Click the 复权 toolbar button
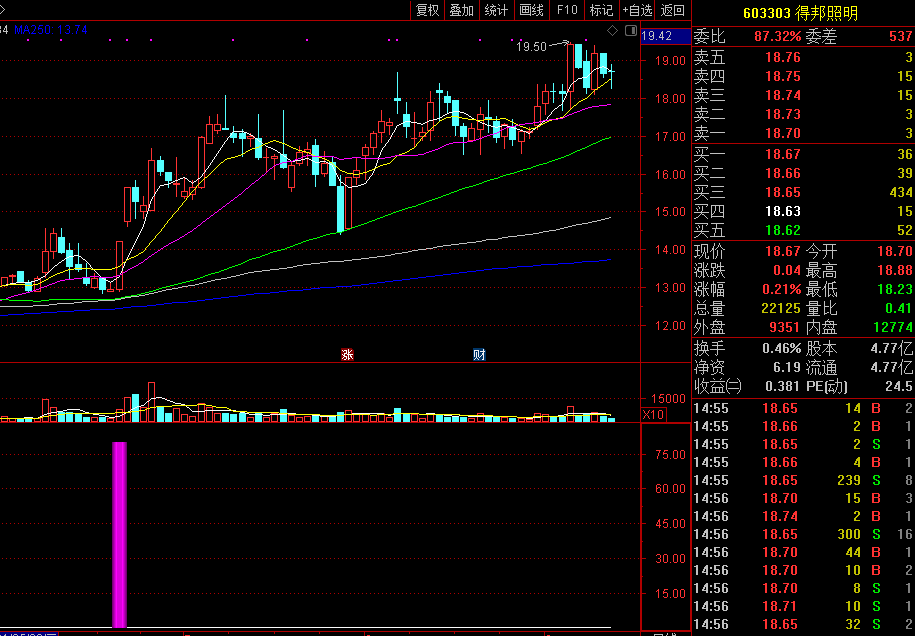Image resolution: width=915 pixels, height=636 pixels. (427, 10)
